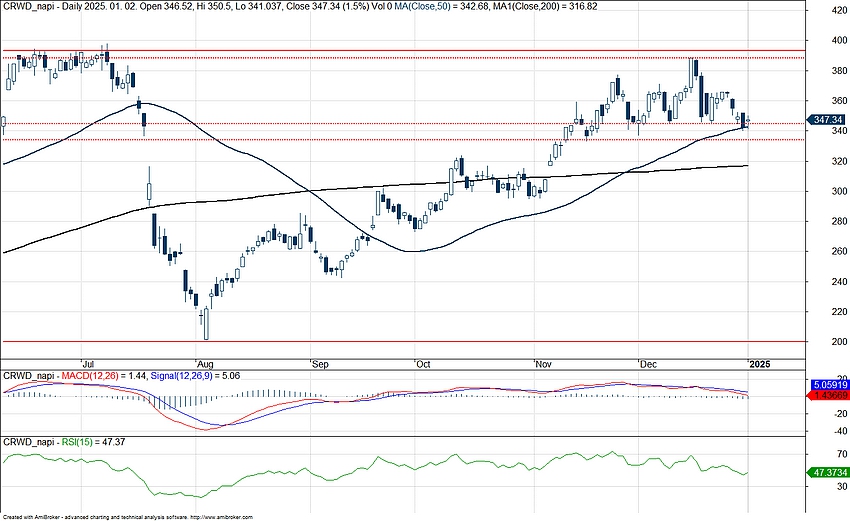The height and width of the screenshot is (521, 850).
Task: Click the 70 label on RSI axis
Action: pyautogui.click(x=842, y=454)
